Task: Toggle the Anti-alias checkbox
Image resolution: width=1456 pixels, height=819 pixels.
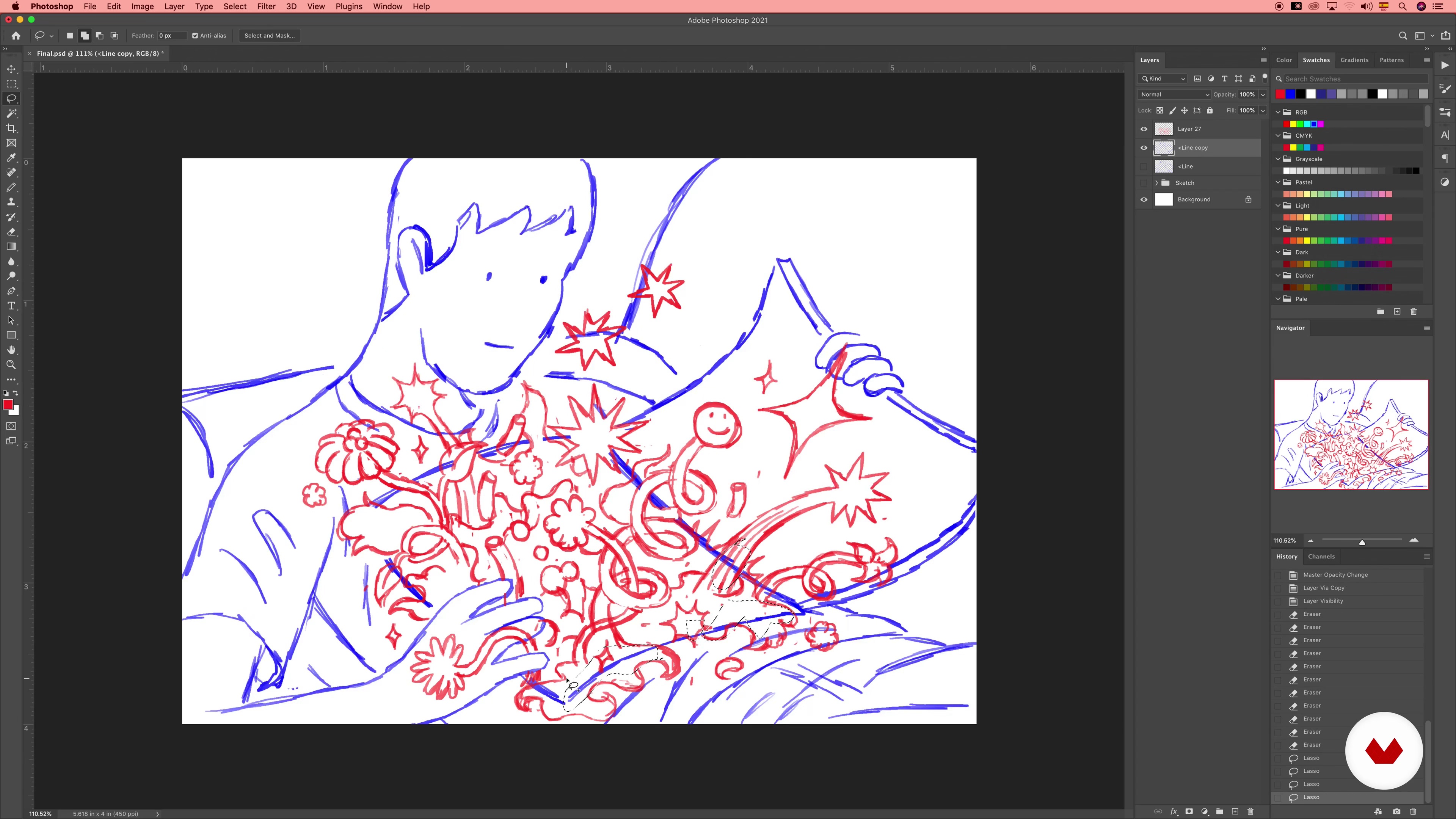Action: (195, 36)
